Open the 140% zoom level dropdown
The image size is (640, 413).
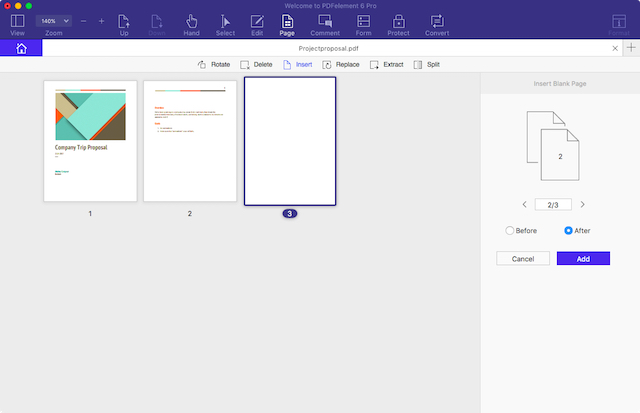pos(53,21)
